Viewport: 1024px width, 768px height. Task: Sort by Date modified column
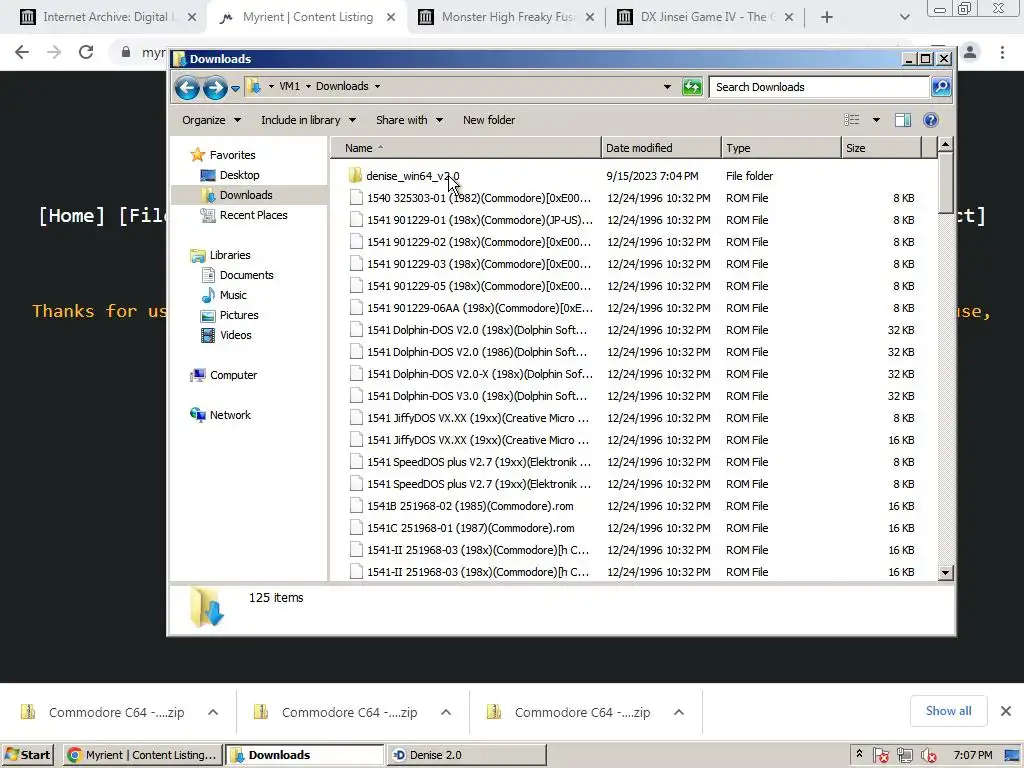pos(661,148)
